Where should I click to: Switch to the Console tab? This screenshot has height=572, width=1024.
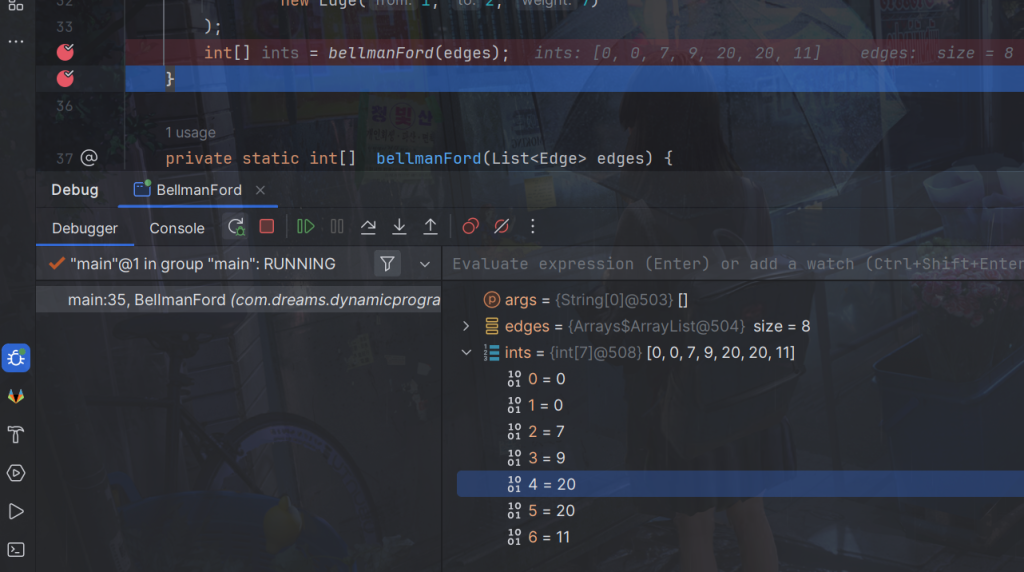tap(177, 228)
